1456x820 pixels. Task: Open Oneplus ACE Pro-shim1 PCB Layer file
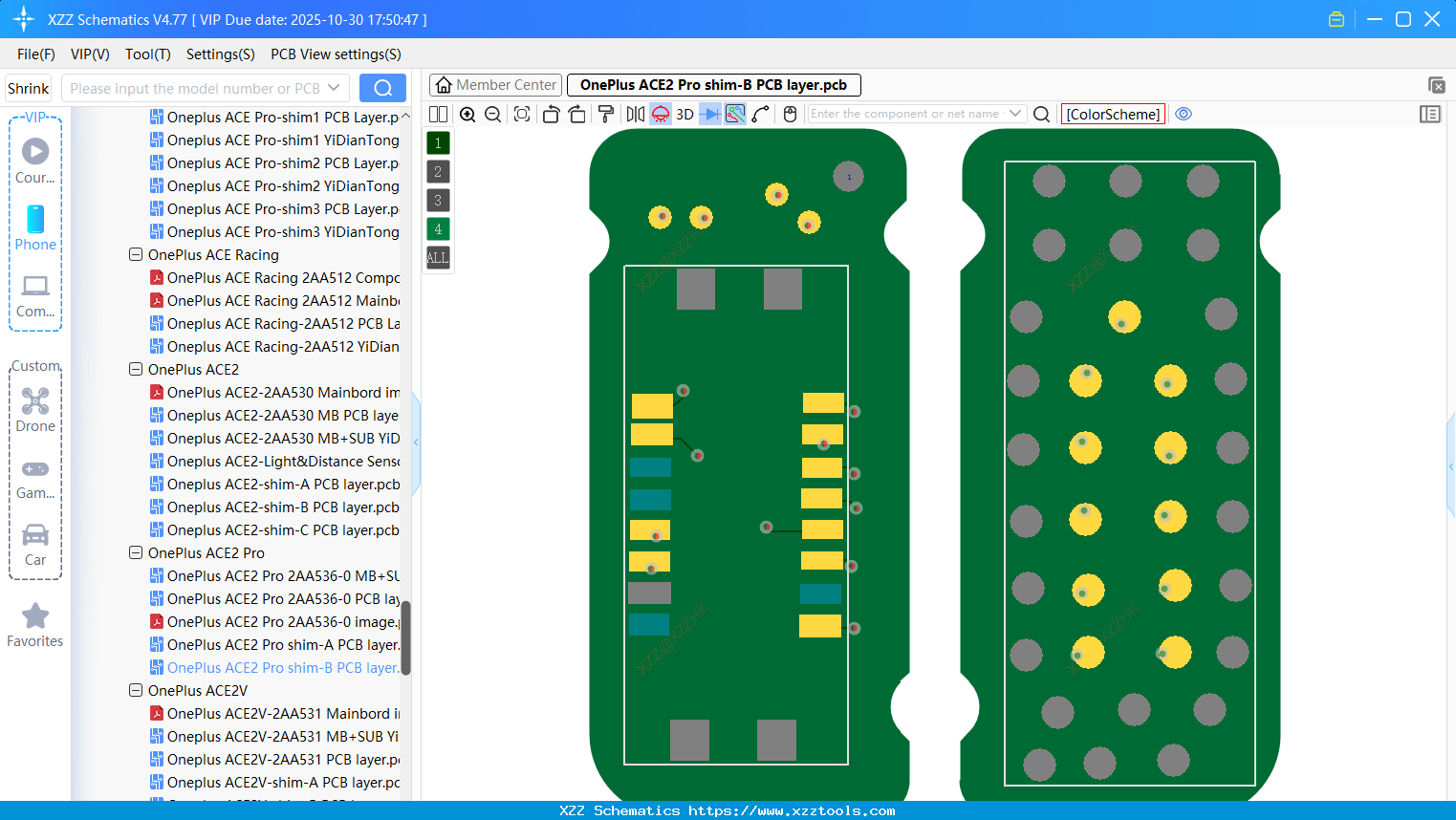(274, 118)
